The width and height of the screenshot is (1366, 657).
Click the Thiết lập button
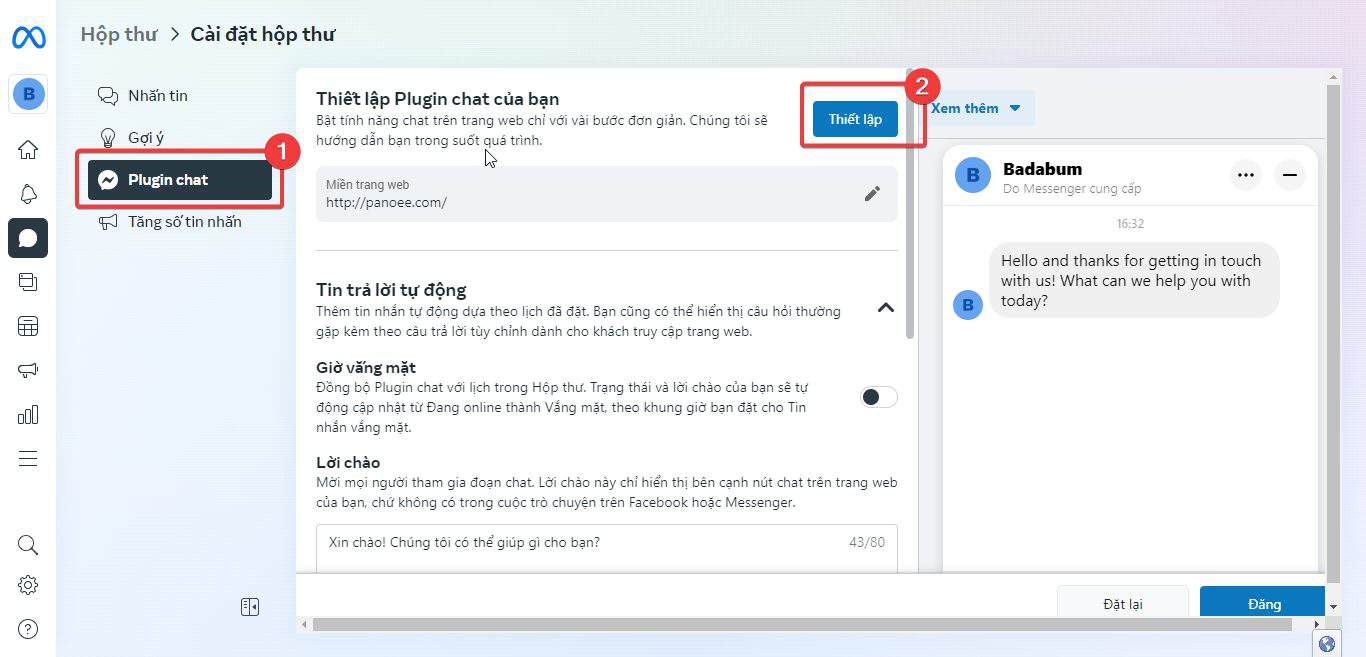coord(855,119)
